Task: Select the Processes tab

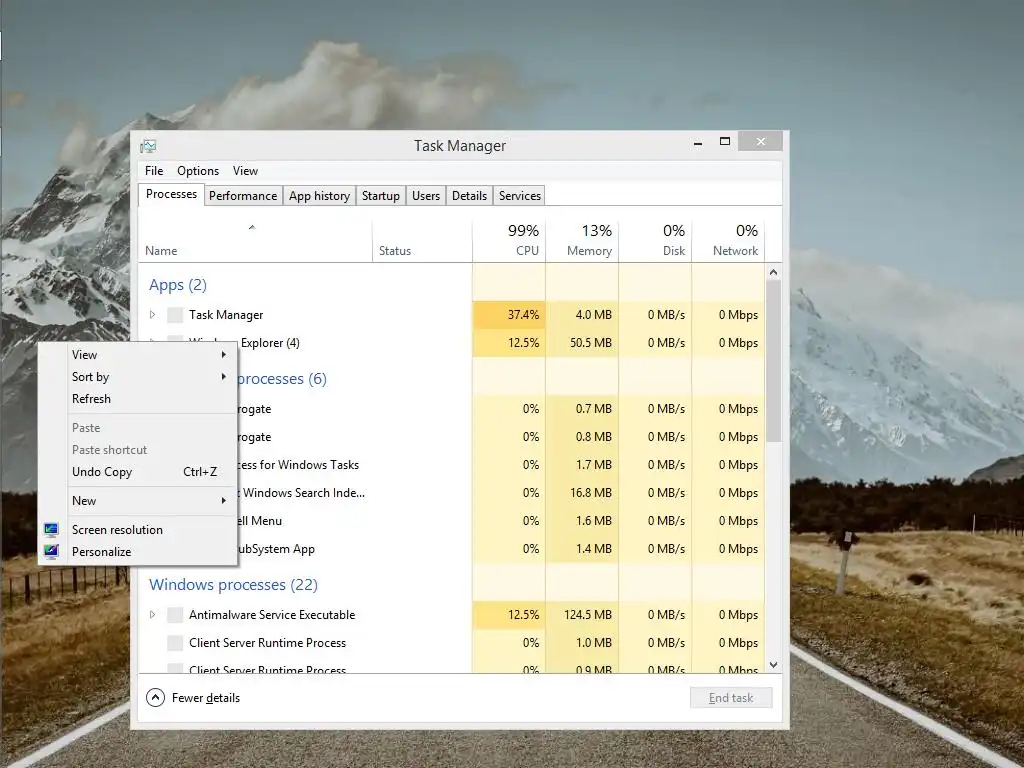Action: tap(171, 195)
